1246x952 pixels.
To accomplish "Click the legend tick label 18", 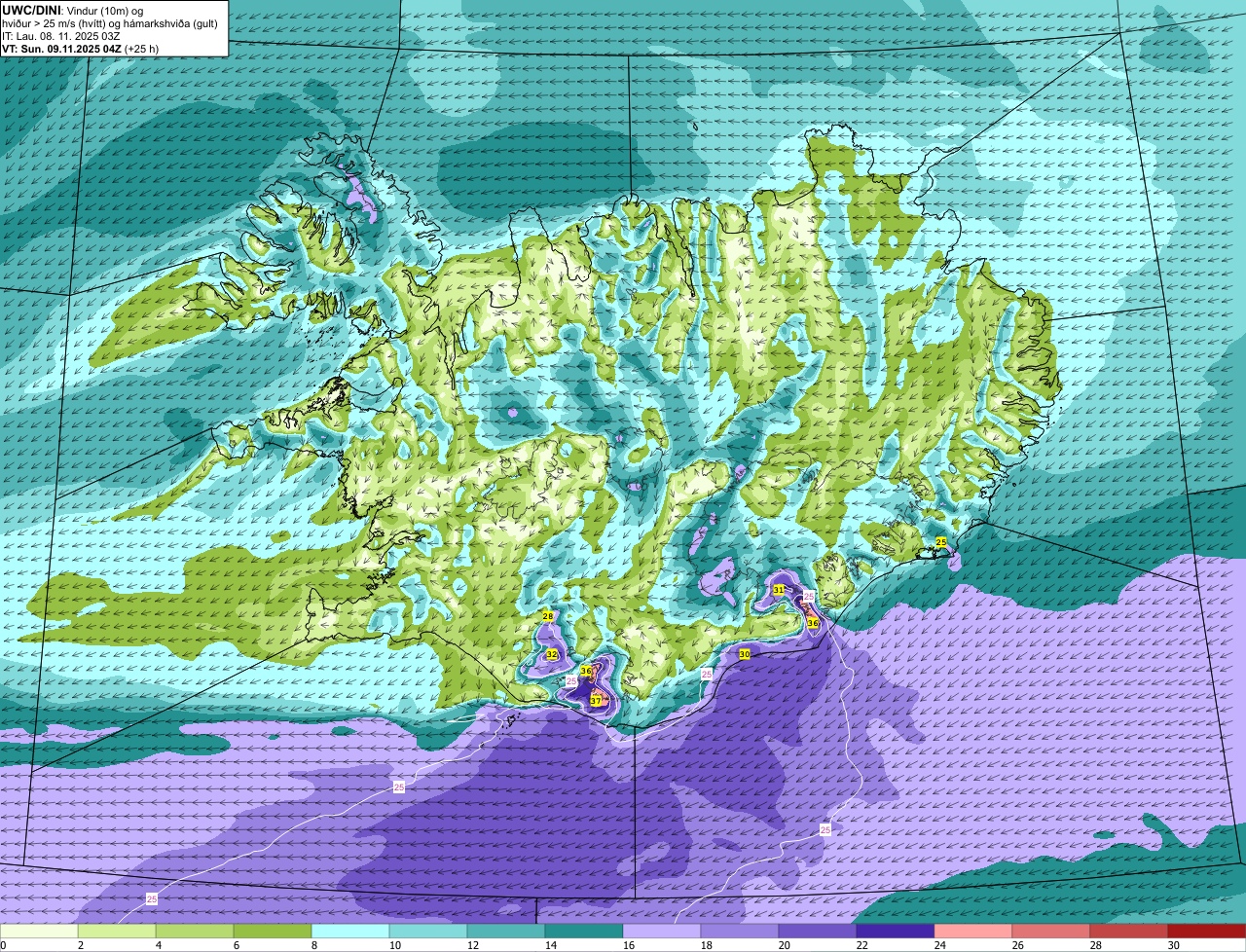I will coord(706,945).
